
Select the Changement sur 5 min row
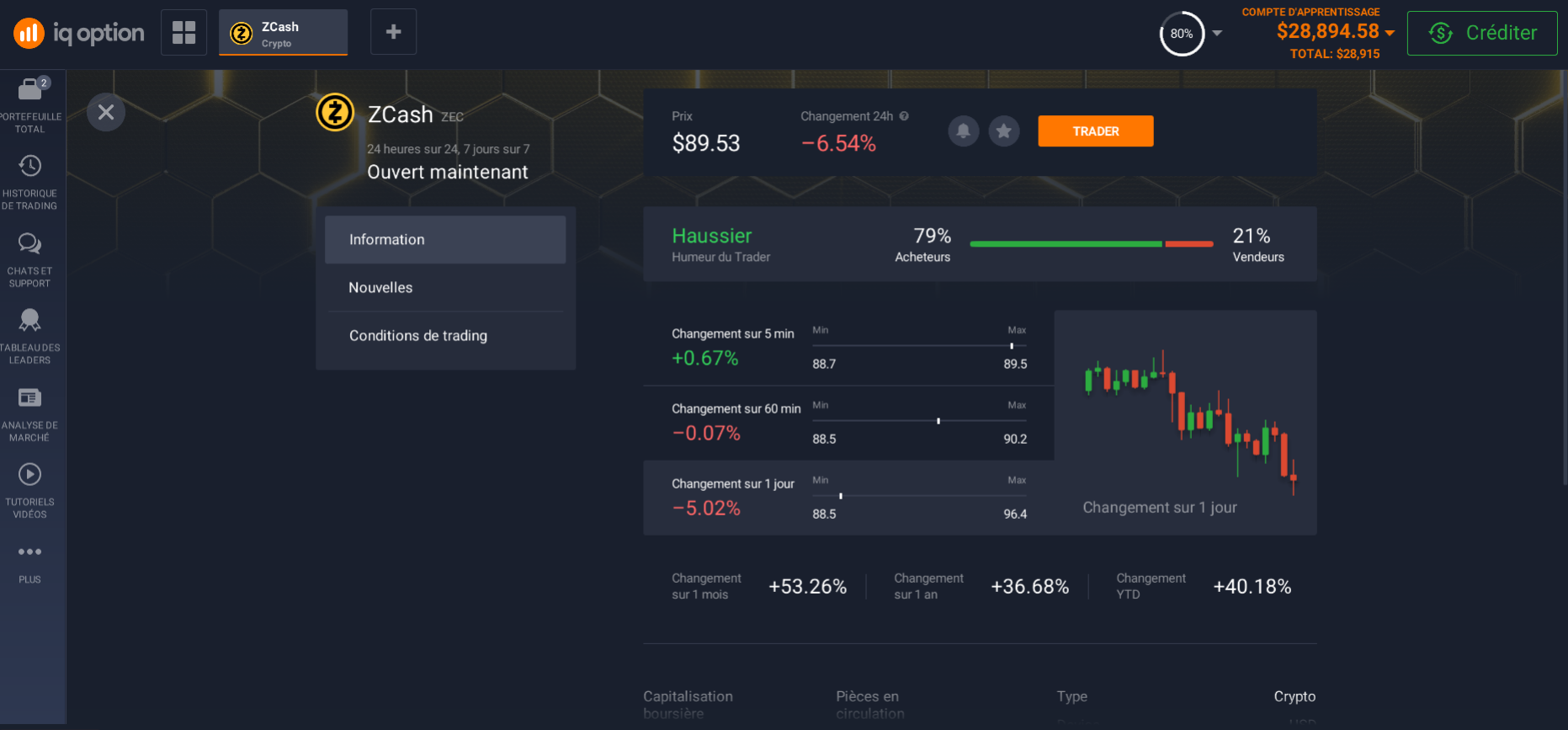pyautogui.click(x=848, y=348)
